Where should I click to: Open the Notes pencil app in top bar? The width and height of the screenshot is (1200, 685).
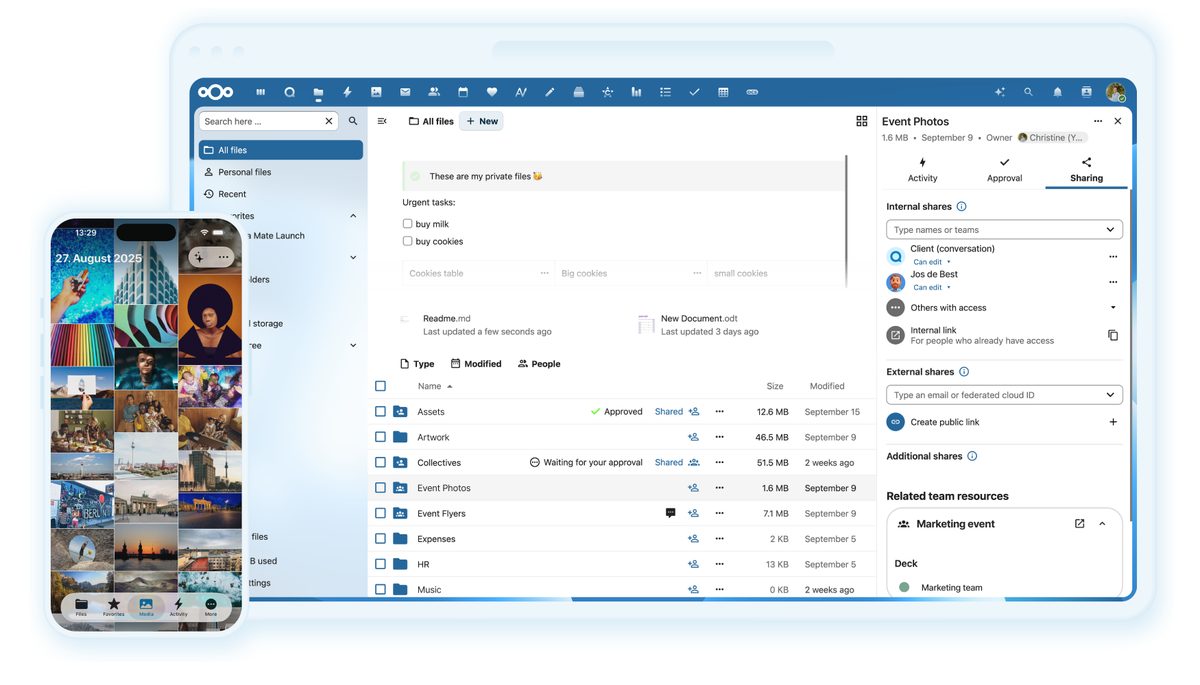pyautogui.click(x=549, y=92)
